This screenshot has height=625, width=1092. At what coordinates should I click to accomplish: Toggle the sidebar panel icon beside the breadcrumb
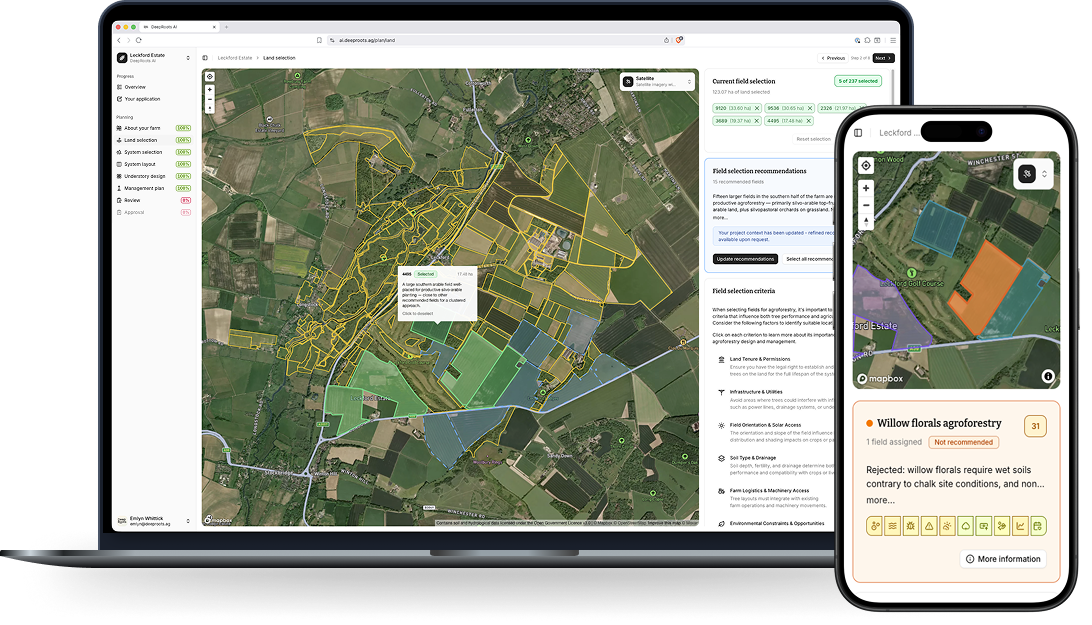point(205,58)
